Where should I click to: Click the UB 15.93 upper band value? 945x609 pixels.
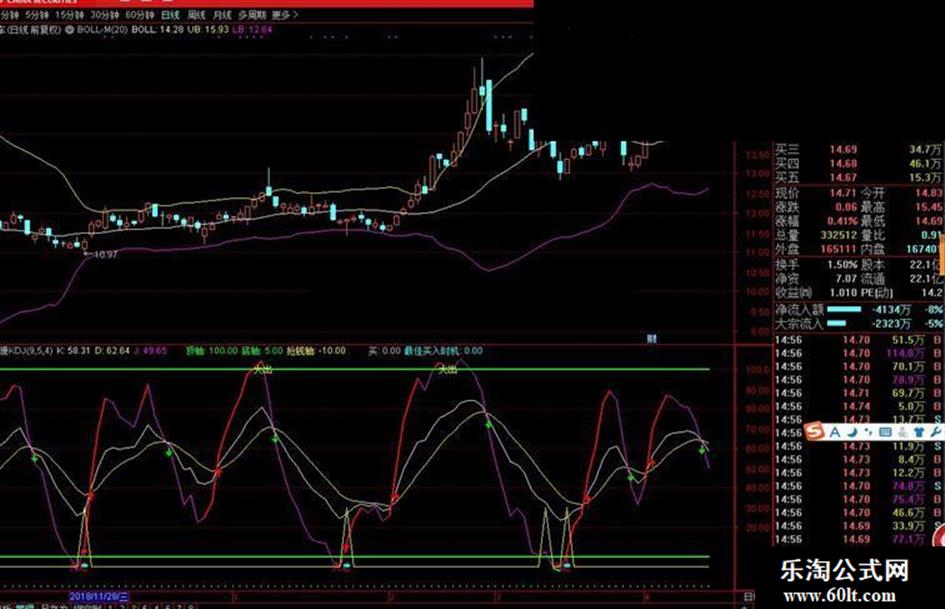[x=209, y=29]
